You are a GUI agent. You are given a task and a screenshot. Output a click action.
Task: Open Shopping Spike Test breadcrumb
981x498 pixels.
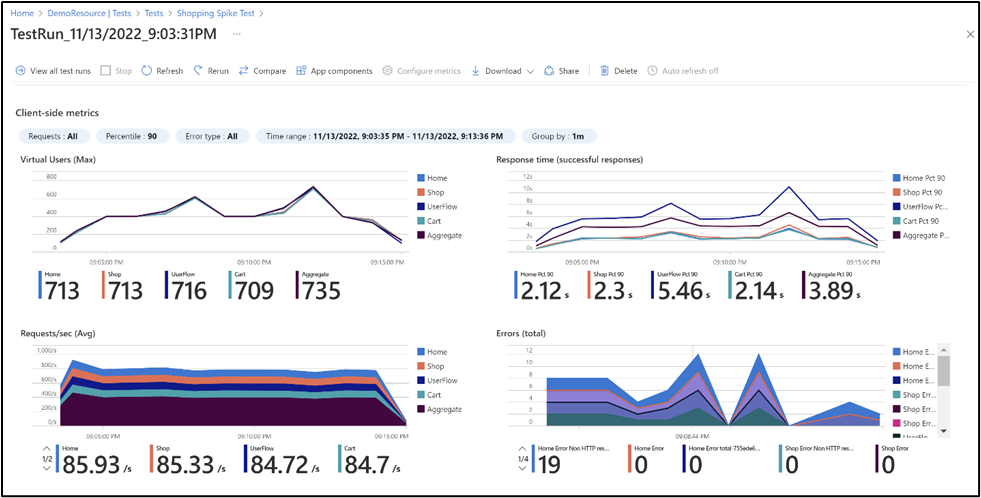(x=216, y=13)
